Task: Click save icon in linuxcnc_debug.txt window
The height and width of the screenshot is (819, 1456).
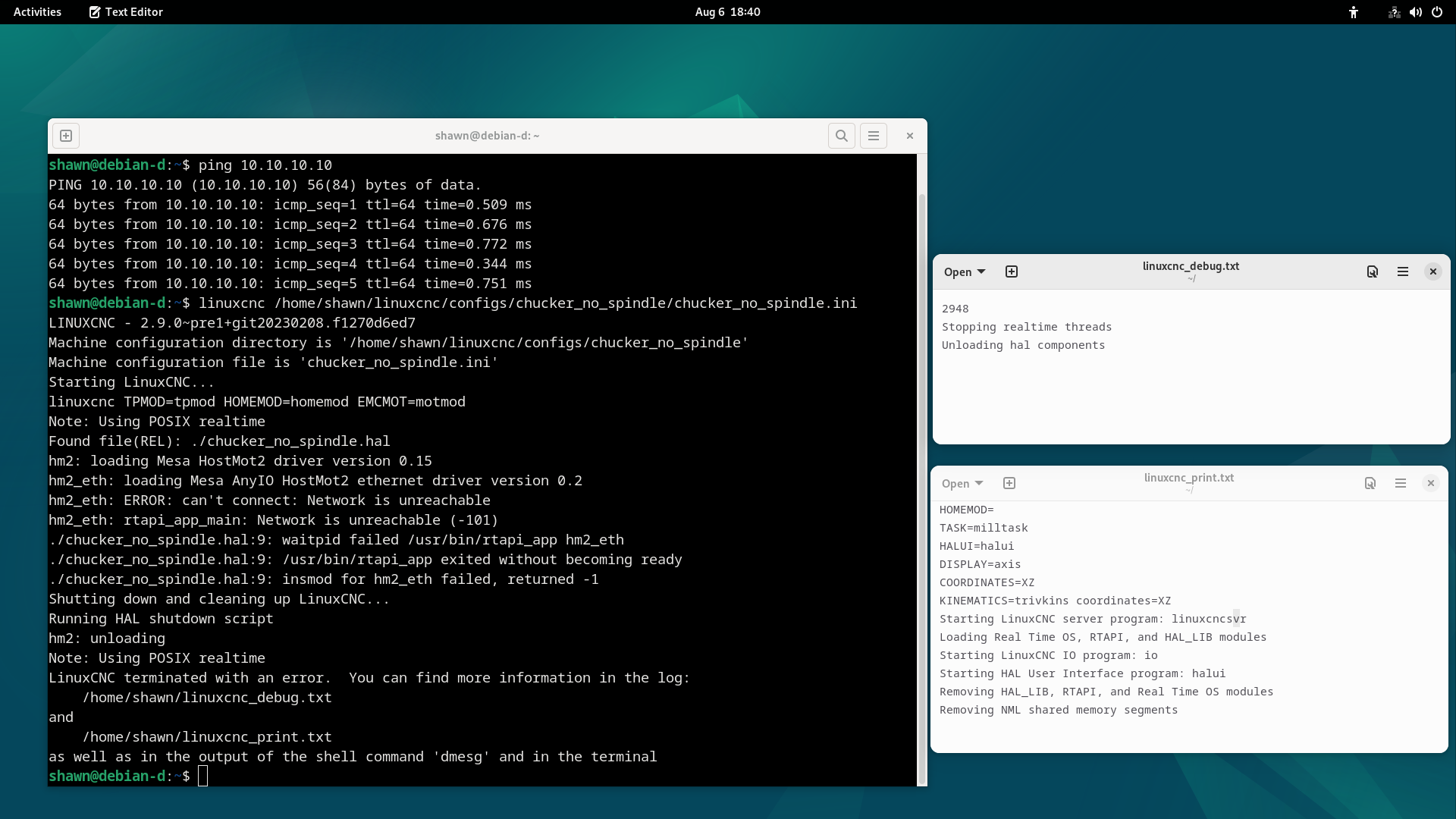Action: pos(1373,271)
